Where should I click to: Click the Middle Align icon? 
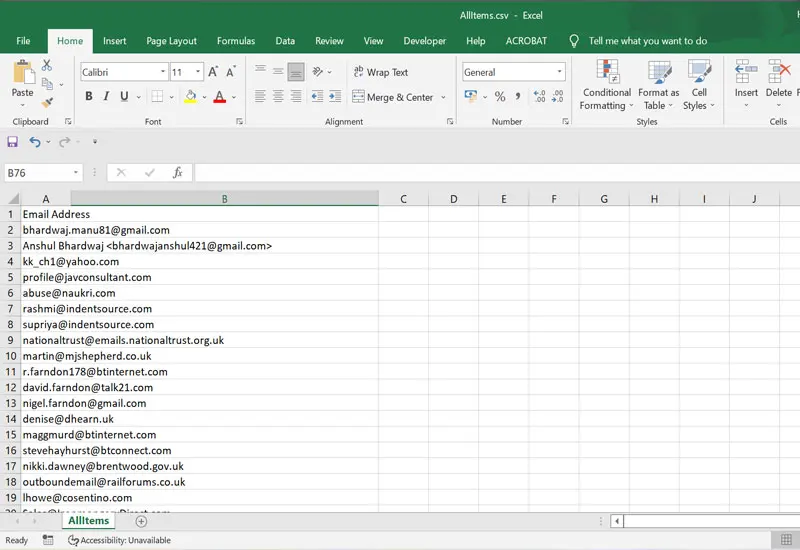tap(278, 71)
